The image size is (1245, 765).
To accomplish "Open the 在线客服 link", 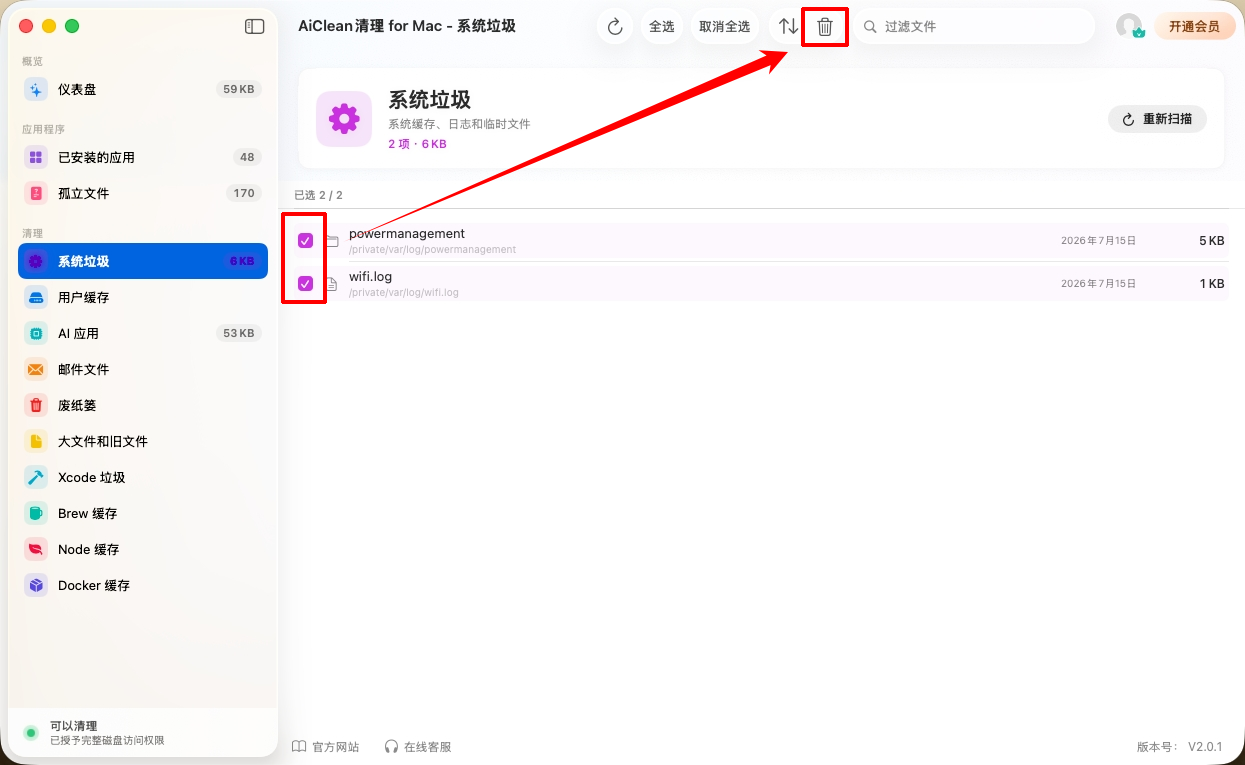I will (418, 747).
